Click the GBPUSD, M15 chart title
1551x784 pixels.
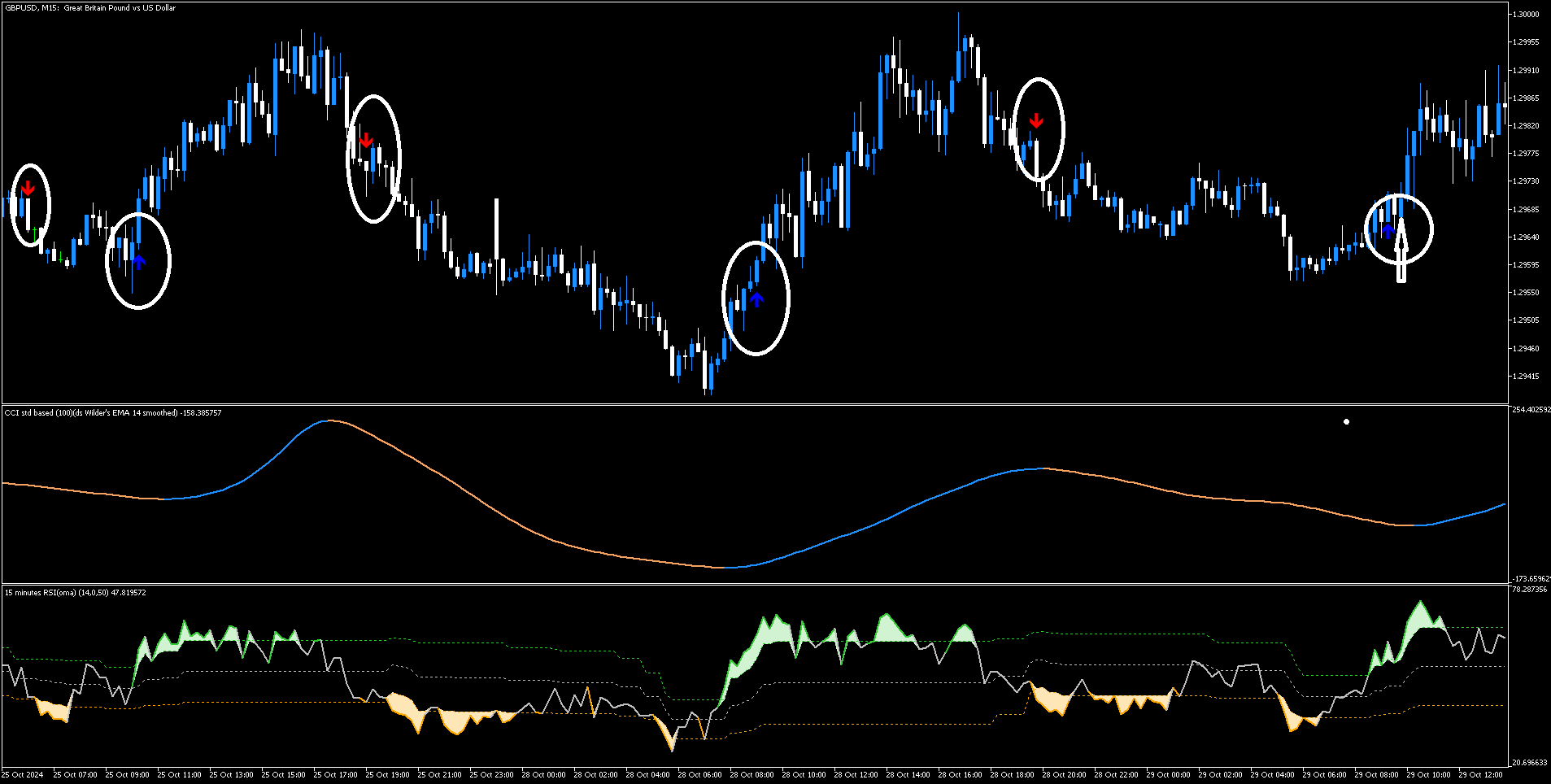point(90,8)
